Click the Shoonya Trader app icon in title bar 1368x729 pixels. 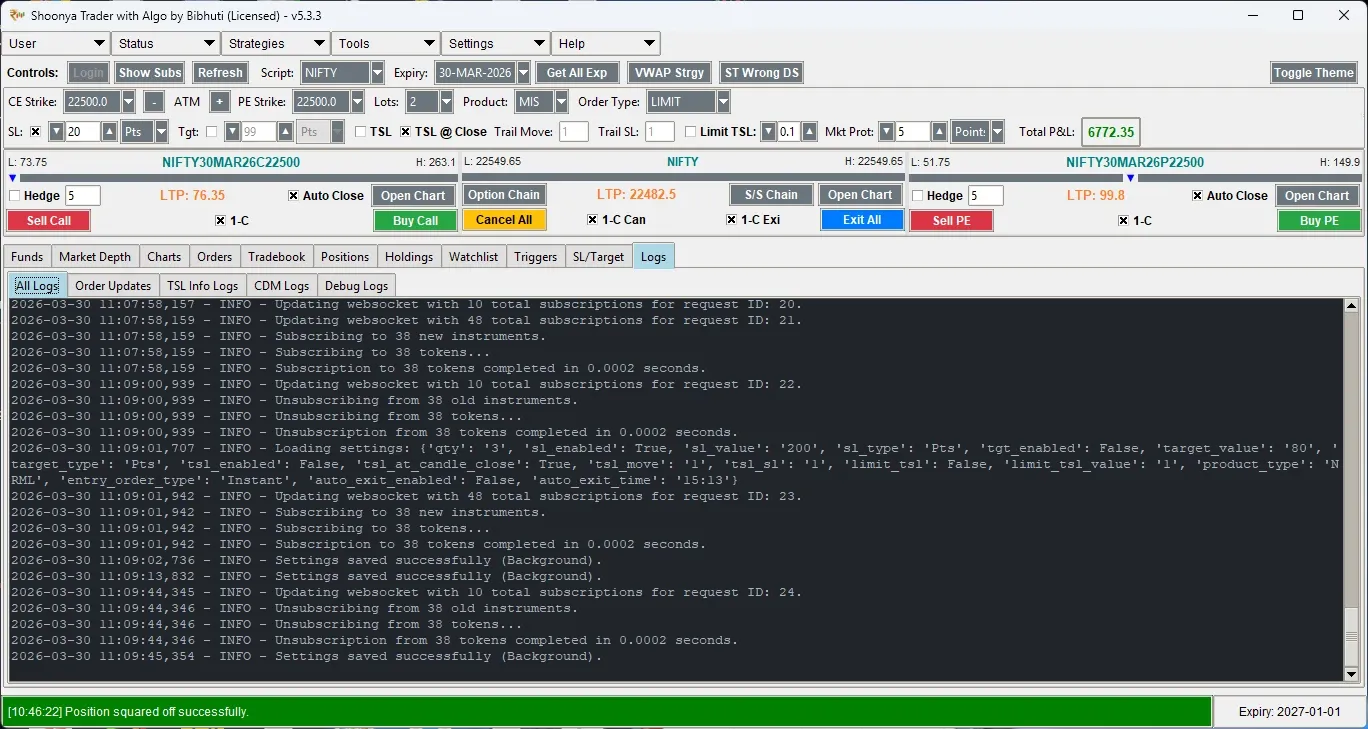tap(16, 15)
